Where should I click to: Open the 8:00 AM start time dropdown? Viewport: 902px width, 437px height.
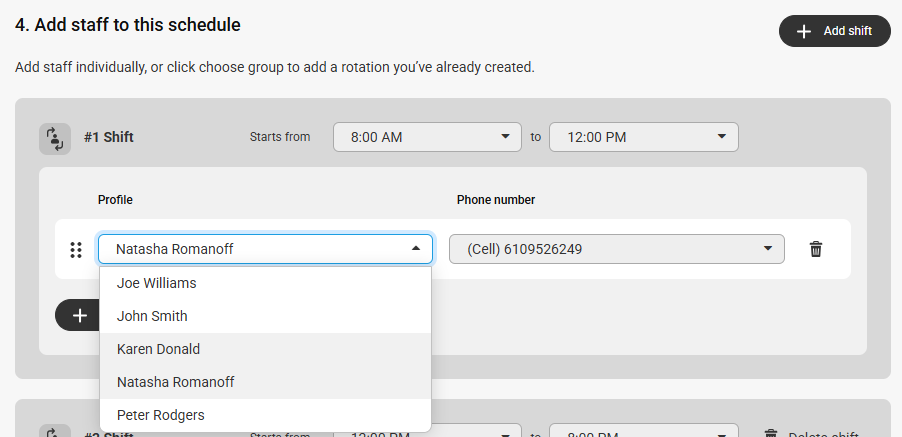(x=427, y=137)
